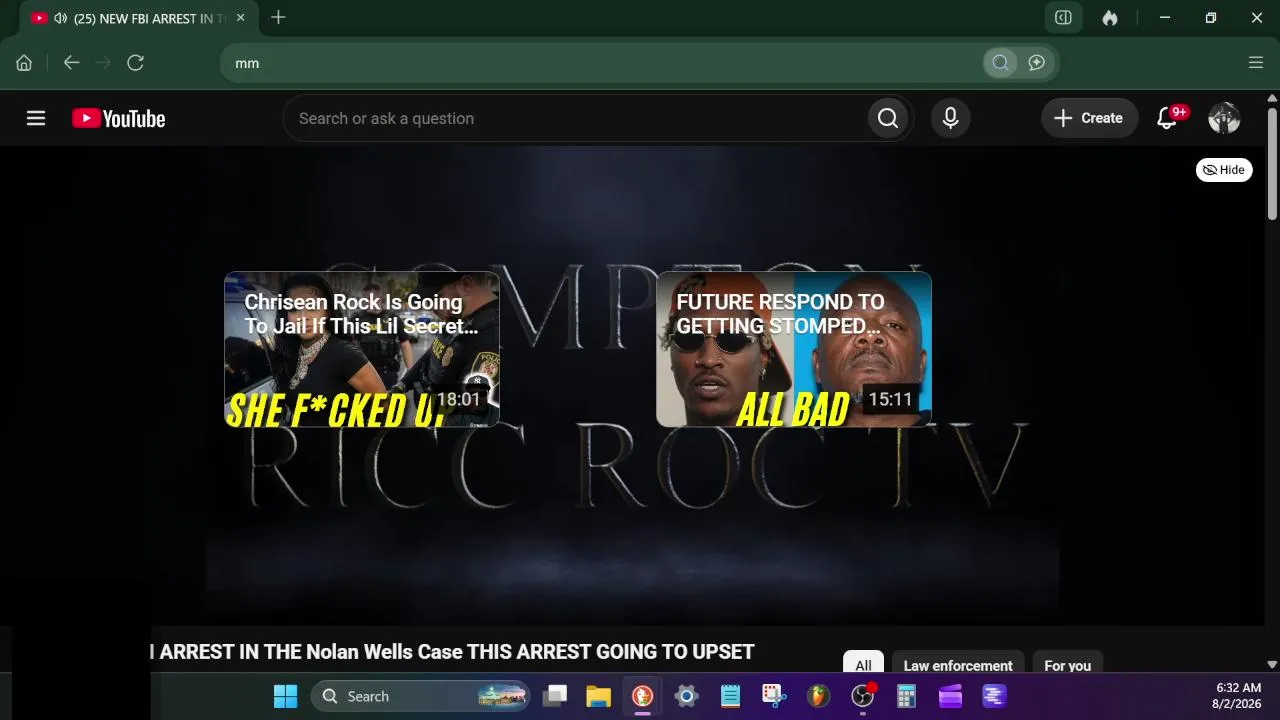Play the FUTURE RESPOND suggested video
This screenshot has width=1280, height=720.
794,349
